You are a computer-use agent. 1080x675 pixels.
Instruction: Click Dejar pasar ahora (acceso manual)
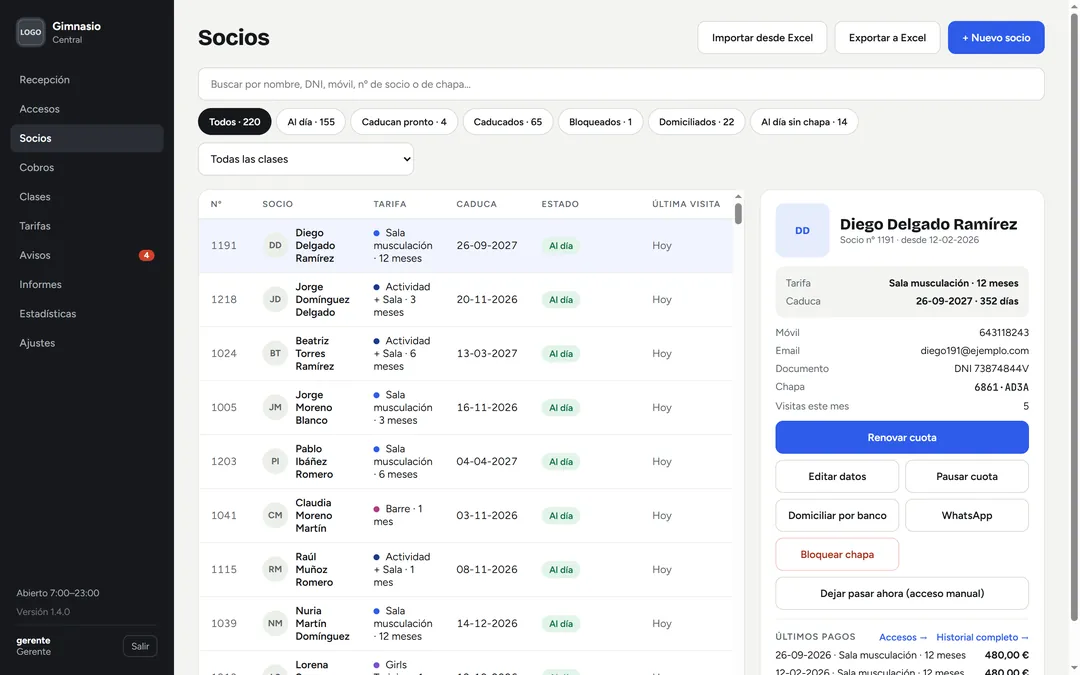[x=902, y=594]
